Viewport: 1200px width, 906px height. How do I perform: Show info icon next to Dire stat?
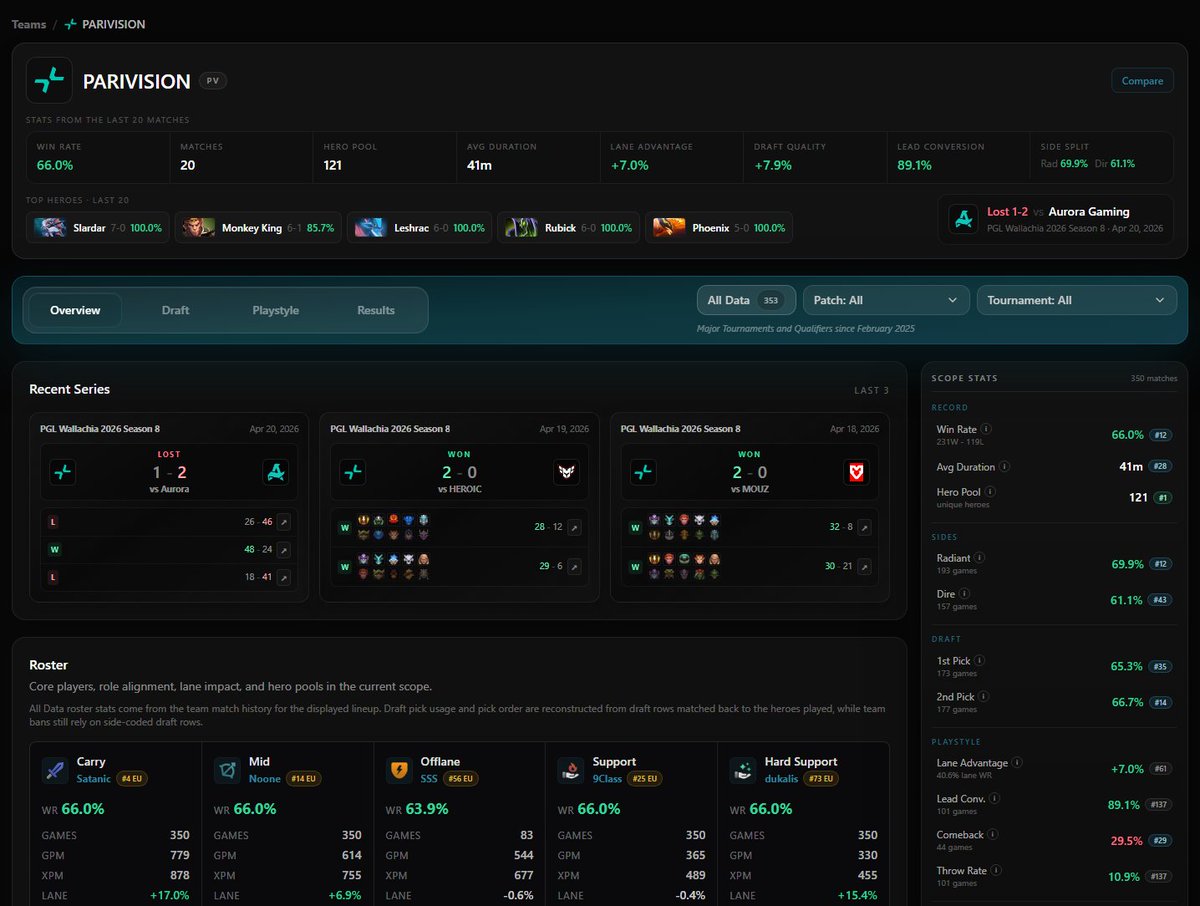click(965, 594)
